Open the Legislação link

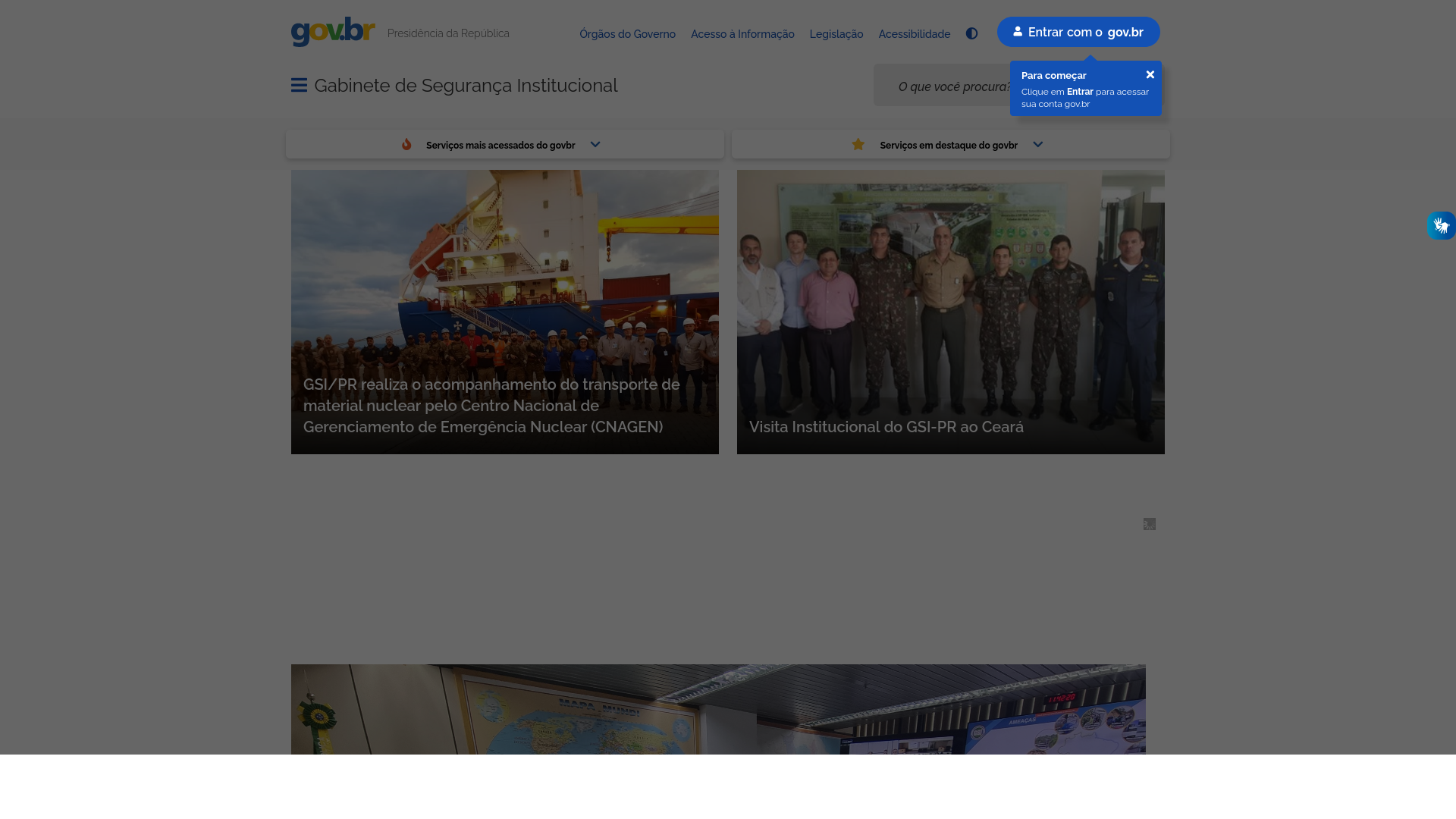point(836,34)
